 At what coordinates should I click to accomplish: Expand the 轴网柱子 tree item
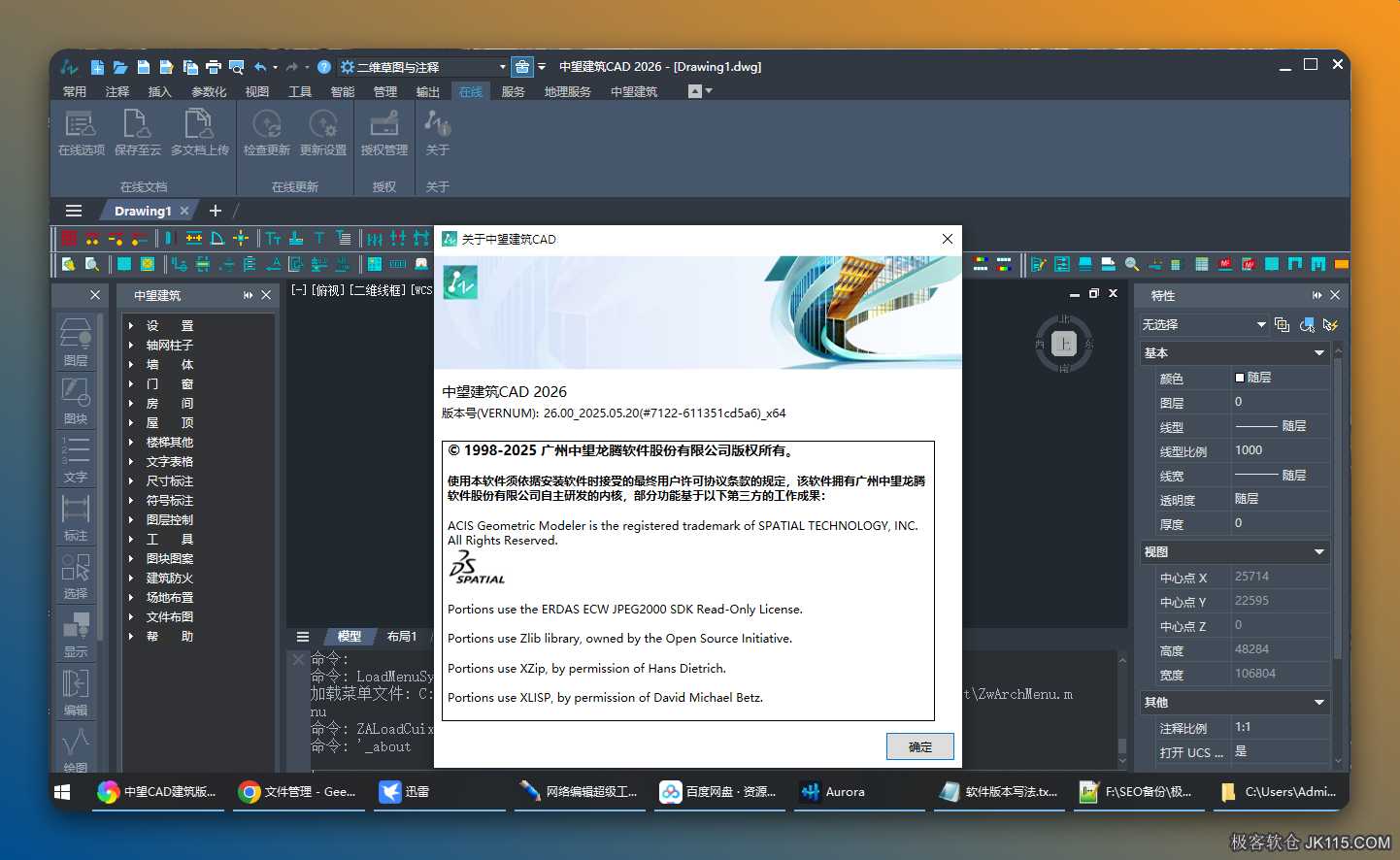(x=131, y=345)
